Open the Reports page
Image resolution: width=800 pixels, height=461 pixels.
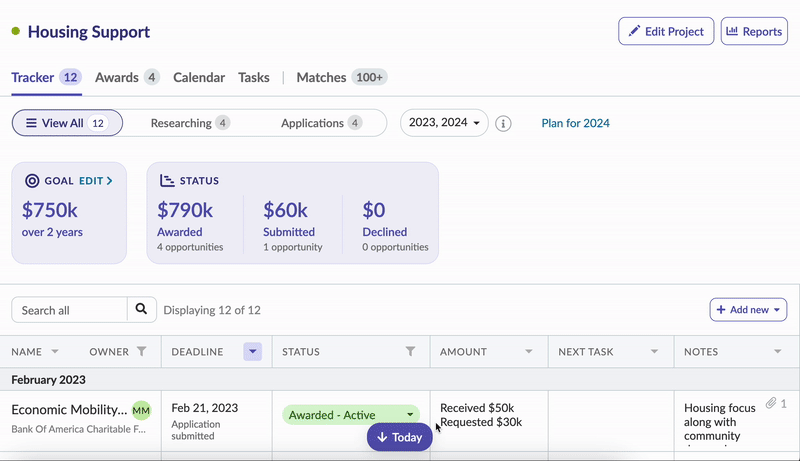754,31
